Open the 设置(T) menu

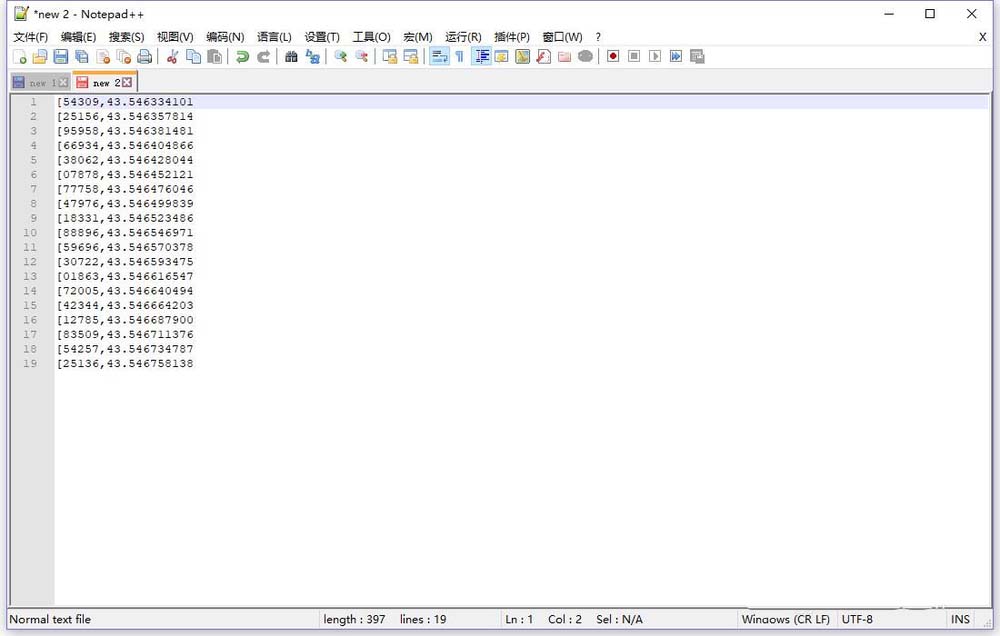coord(322,37)
